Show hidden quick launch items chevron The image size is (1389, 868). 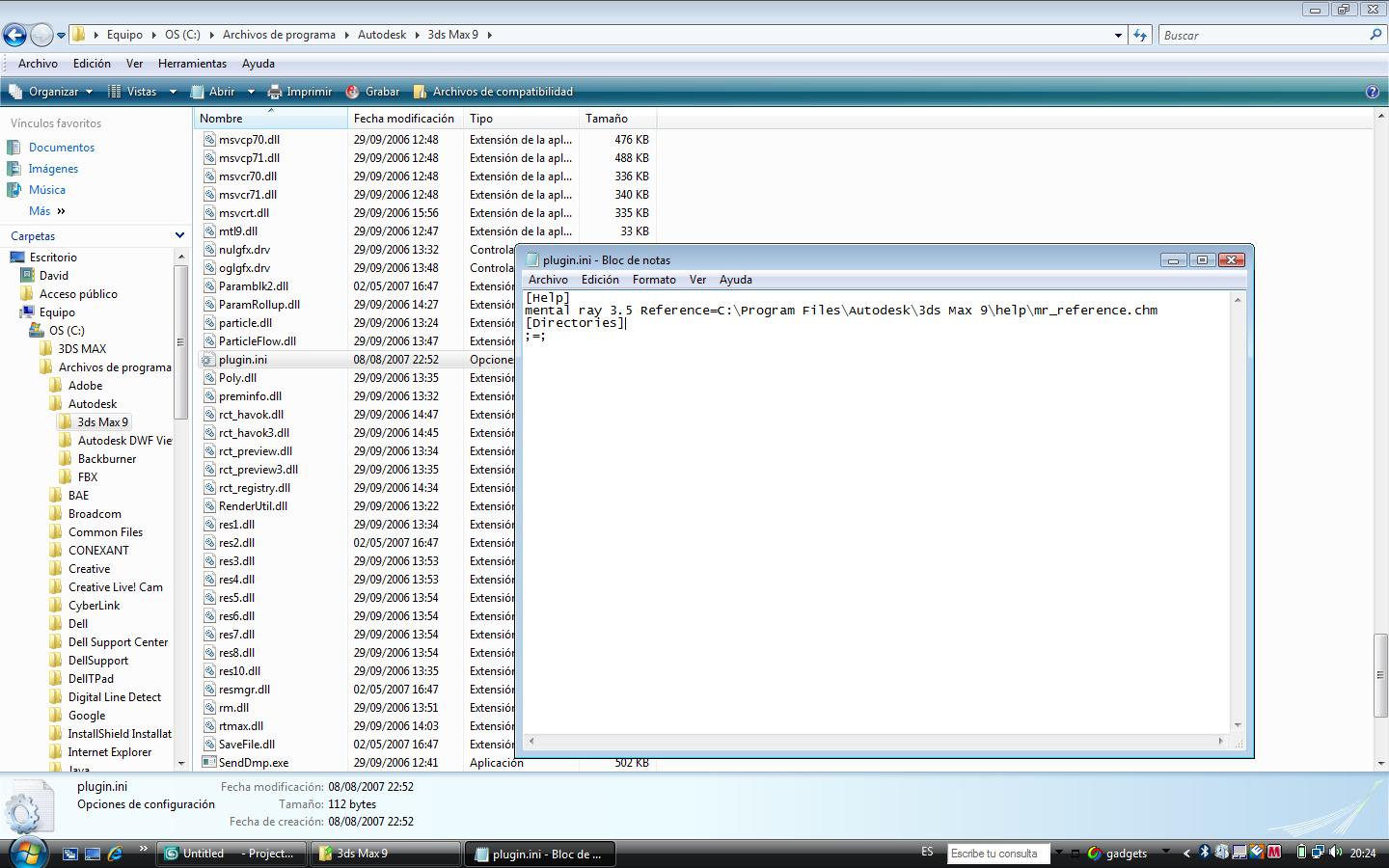tap(144, 850)
